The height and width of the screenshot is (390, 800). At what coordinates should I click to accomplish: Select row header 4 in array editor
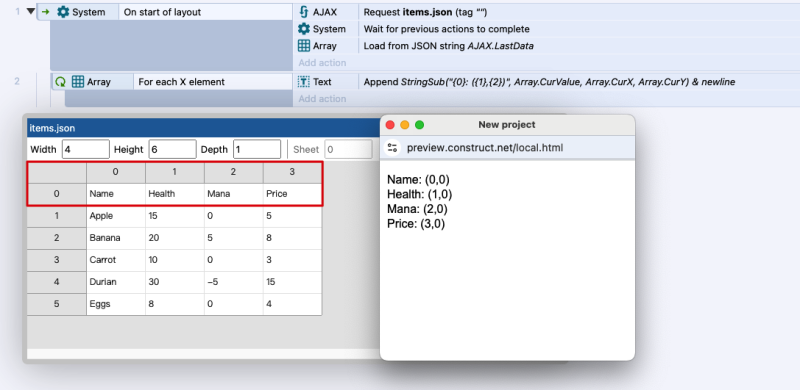(x=57, y=282)
